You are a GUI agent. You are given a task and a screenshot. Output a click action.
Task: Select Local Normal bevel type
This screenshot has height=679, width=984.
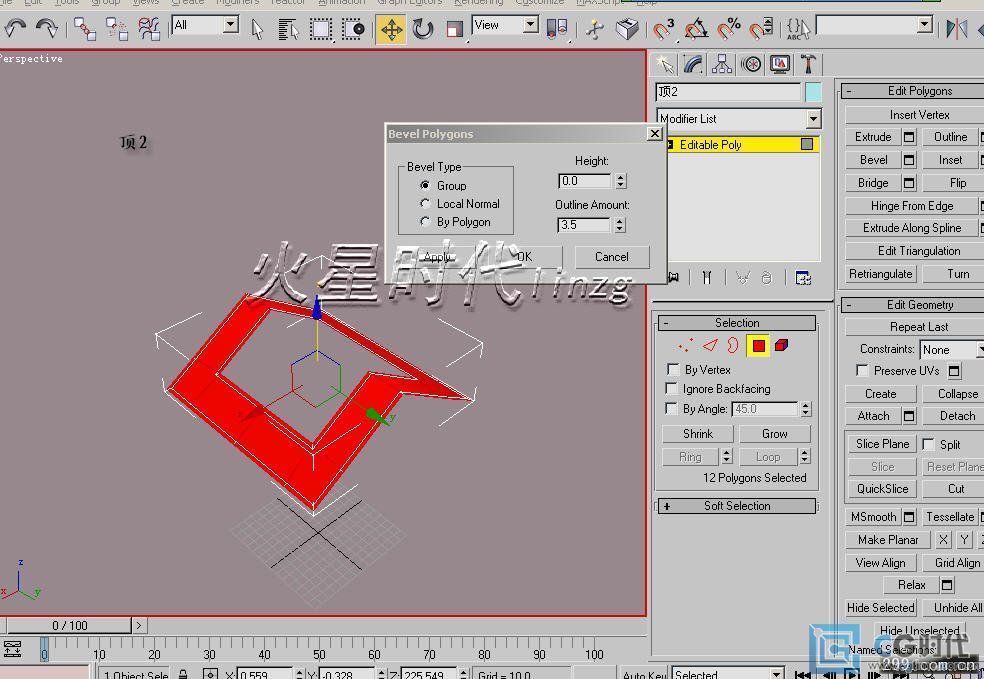(426, 204)
